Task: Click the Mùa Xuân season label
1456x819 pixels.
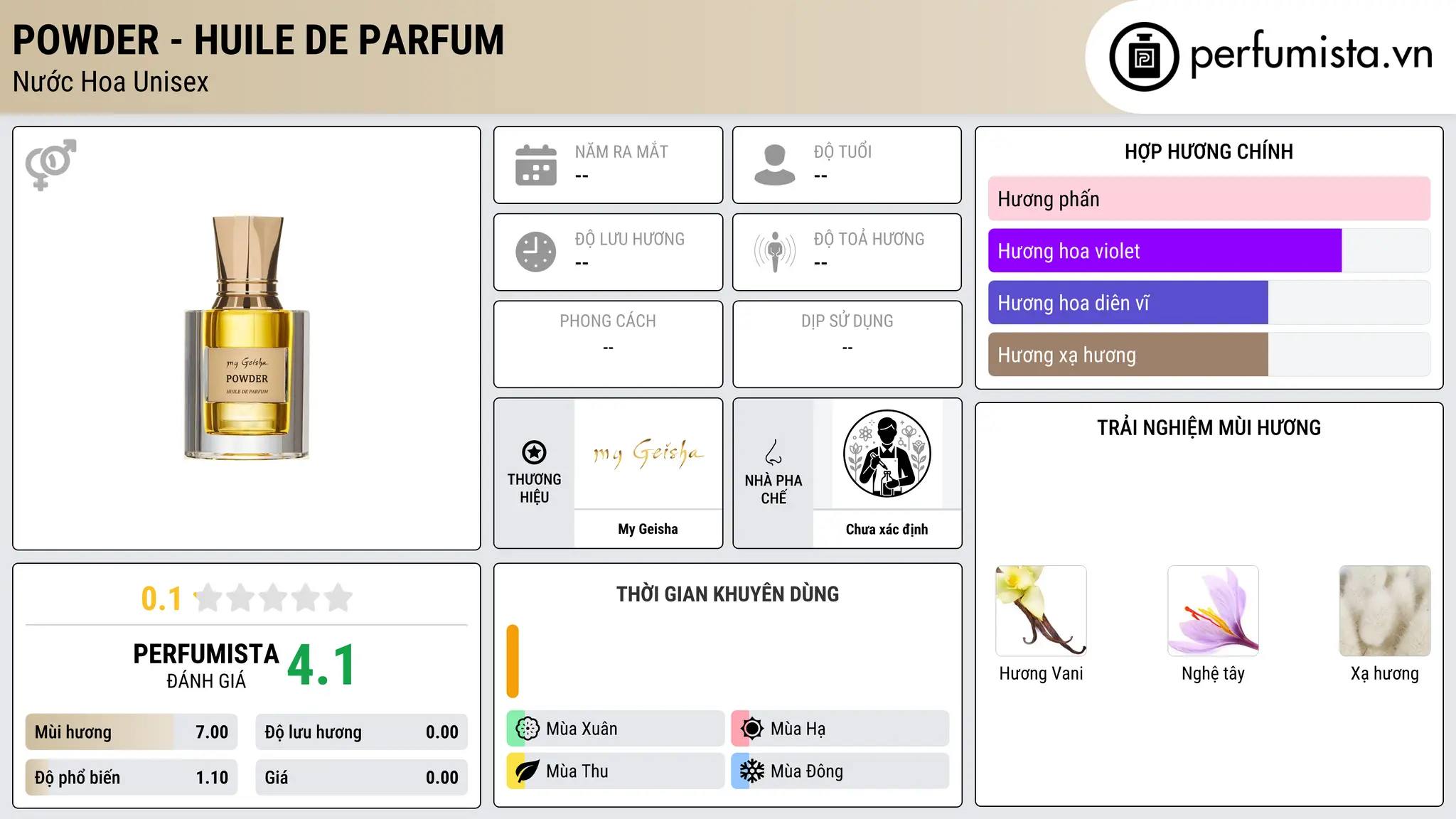Action: 582,729
